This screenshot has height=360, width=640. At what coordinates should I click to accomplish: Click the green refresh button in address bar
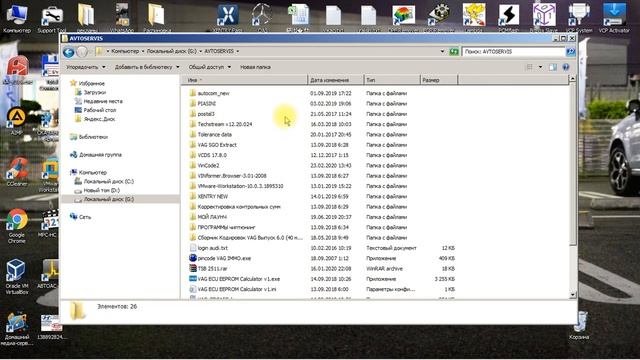[x=453, y=51]
